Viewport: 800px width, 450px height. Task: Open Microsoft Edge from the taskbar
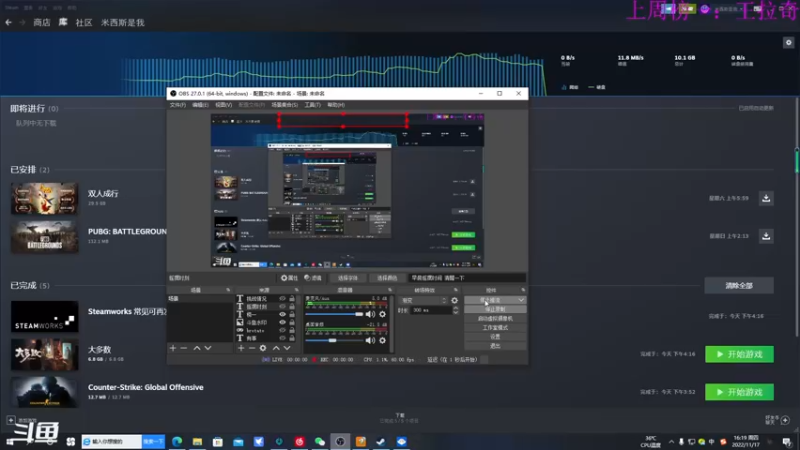coord(177,441)
